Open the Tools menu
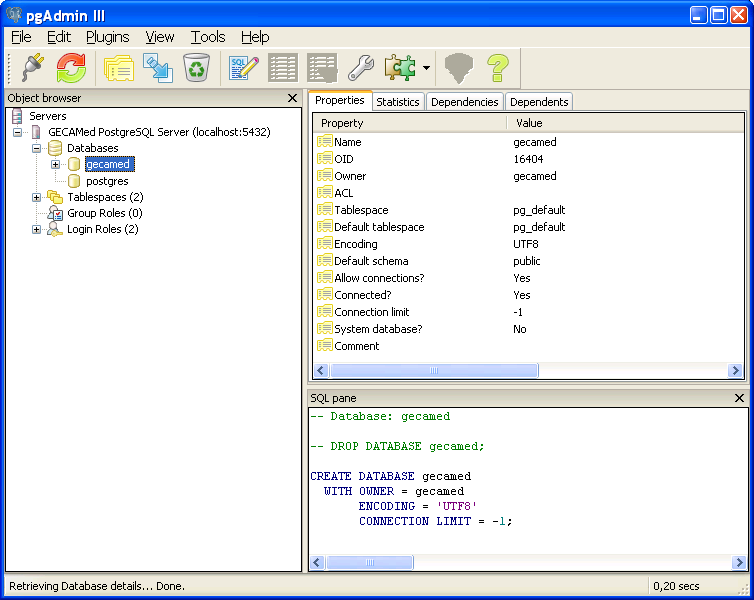 pos(208,37)
